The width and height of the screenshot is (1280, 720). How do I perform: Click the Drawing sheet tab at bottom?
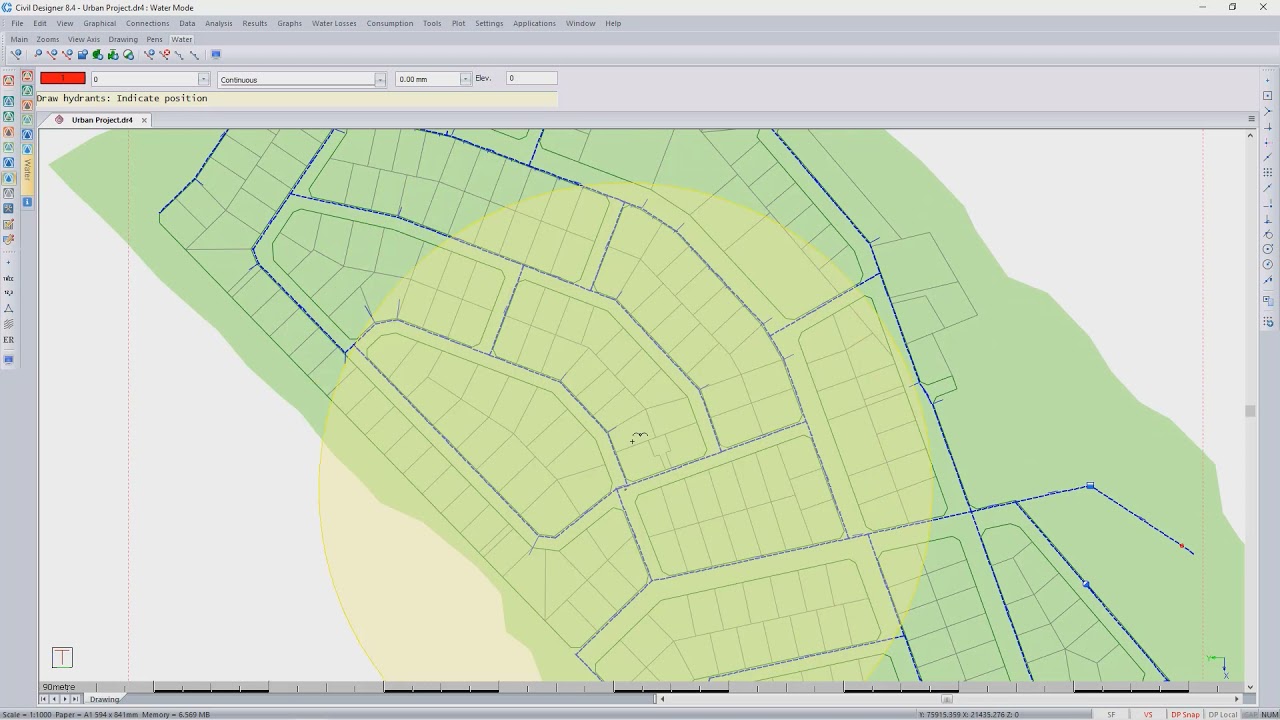click(104, 699)
